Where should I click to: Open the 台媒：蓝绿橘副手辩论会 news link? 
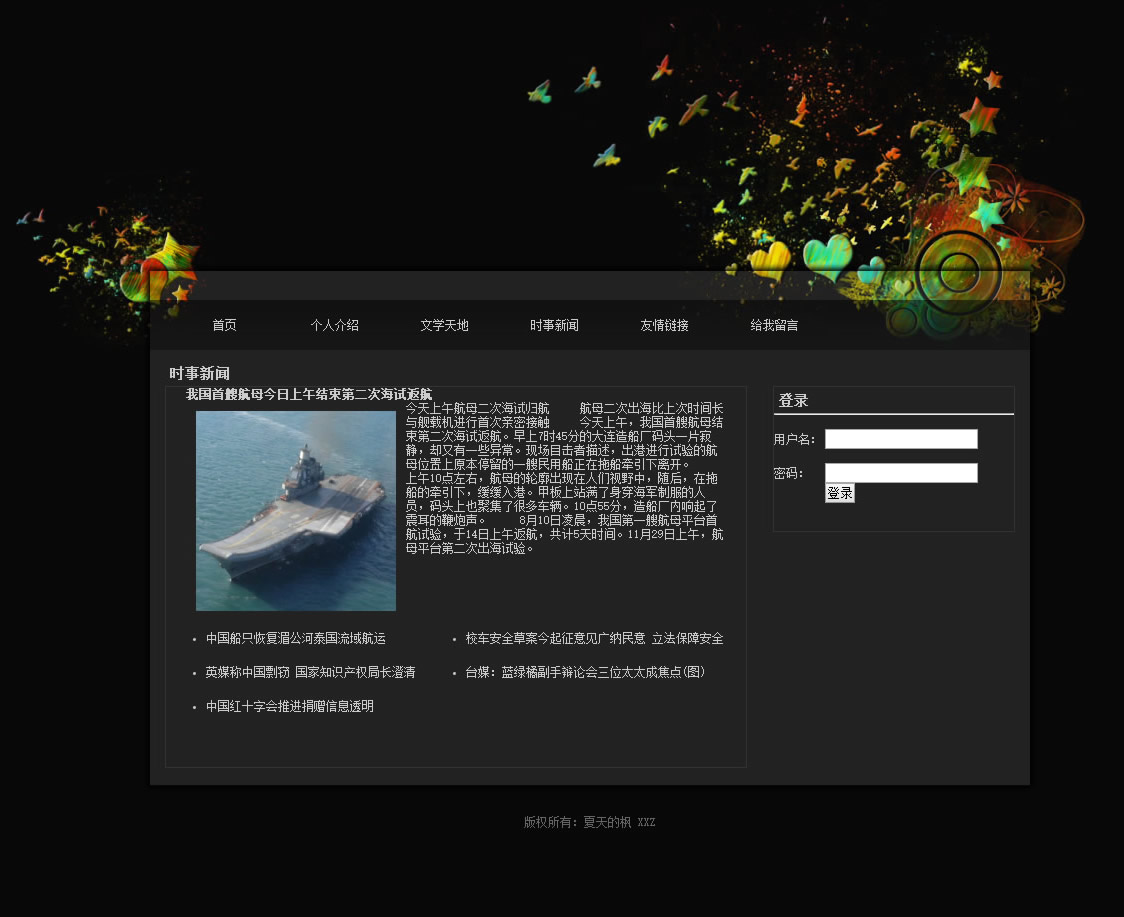(x=585, y=672)
